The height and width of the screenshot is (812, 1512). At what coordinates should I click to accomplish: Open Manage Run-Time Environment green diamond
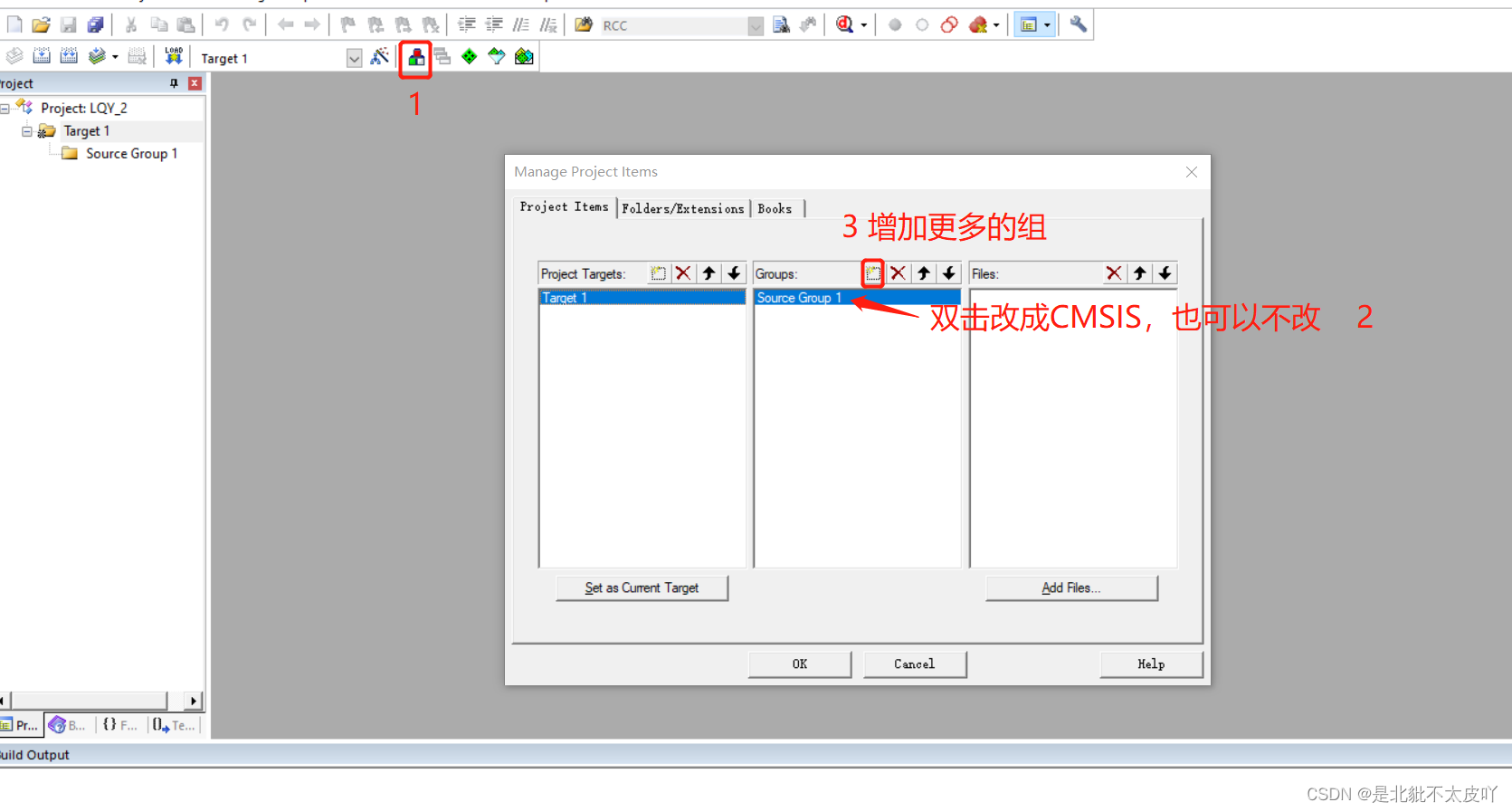point(469,56)
